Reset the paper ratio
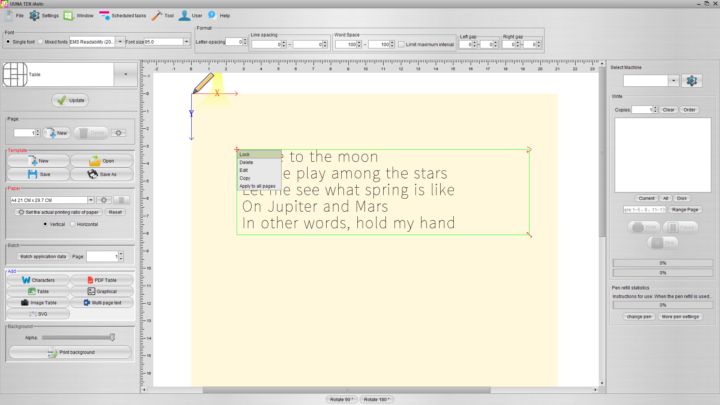The image size is (720, 405). [115, 212]
